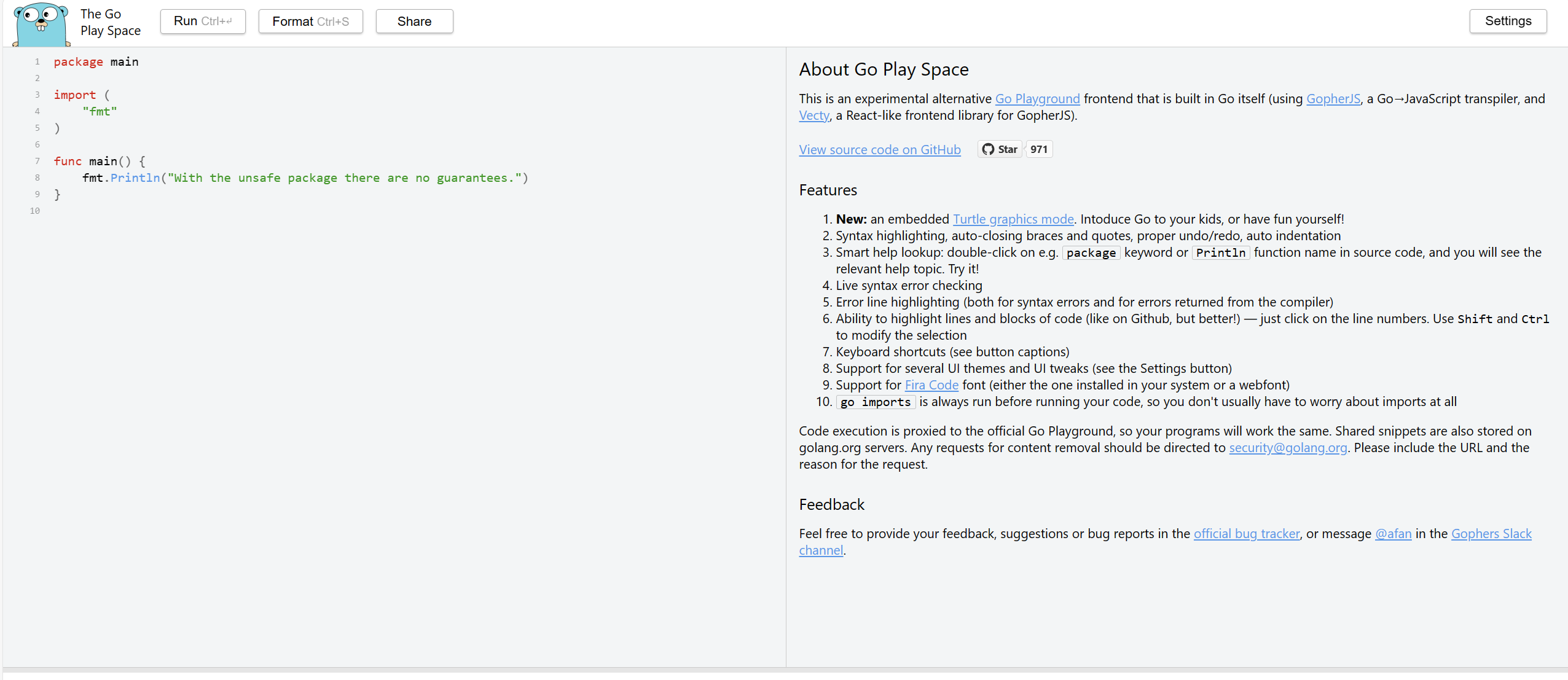
Task: Click the security@golang.org email link
Action: tap(1287, 448)
